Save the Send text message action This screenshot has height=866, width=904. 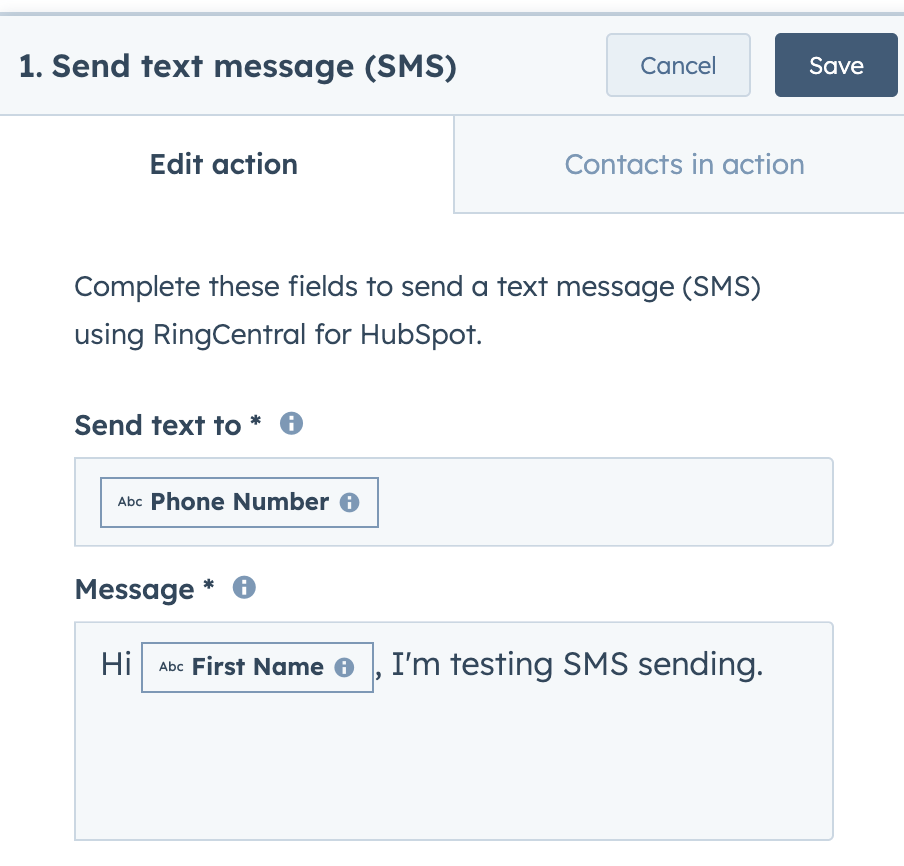click(836, 65)
